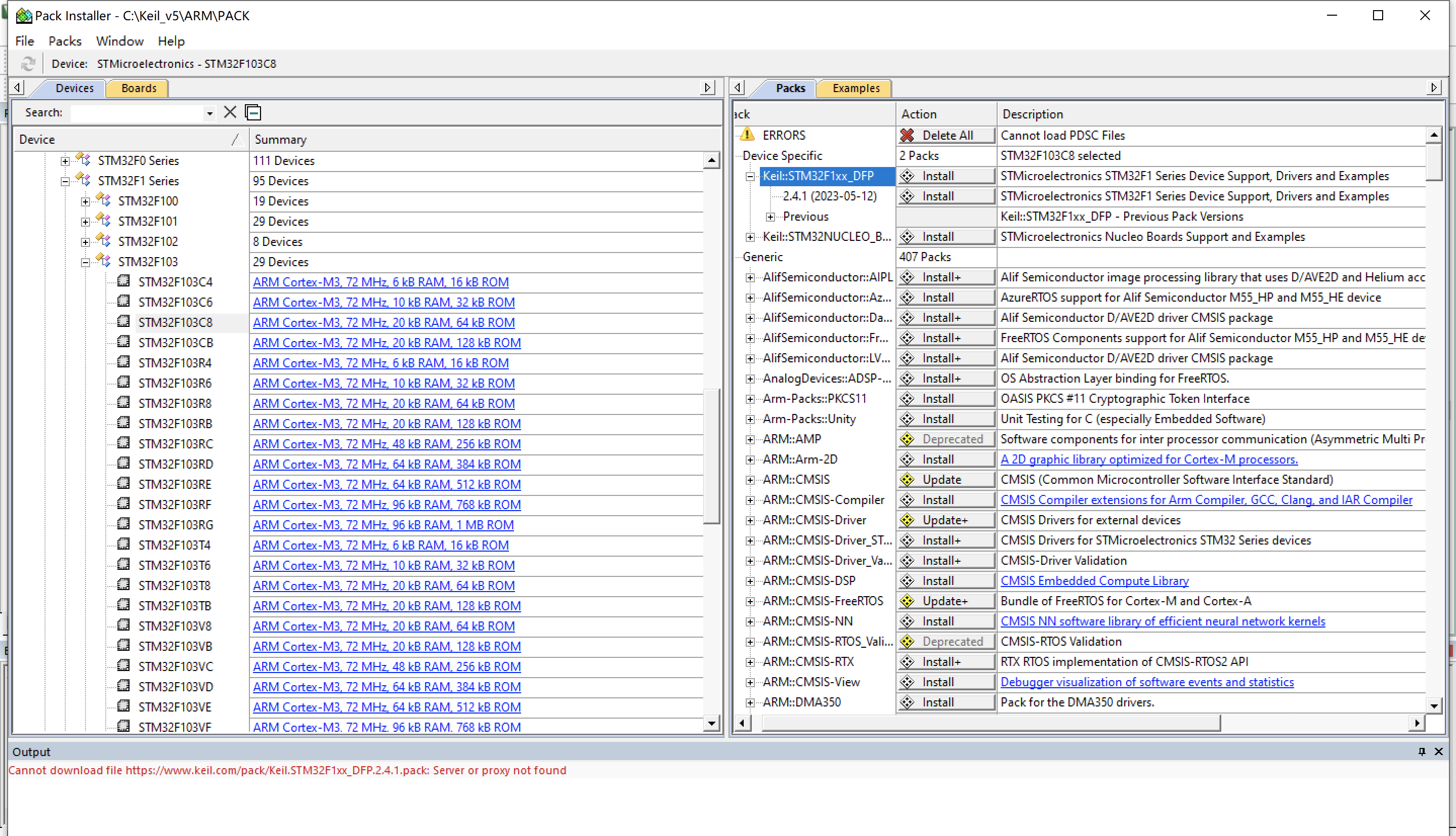This screenshot has height=836, width=1456.
Task: Click the STM32F103C4 chip icon
Action: coord(123,281)
